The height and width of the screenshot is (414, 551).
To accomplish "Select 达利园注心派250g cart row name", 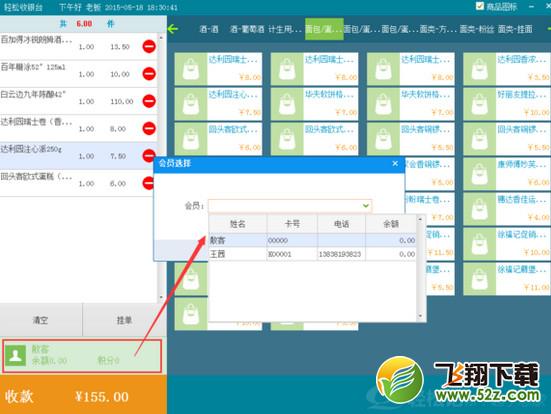I will click(31, 149).
